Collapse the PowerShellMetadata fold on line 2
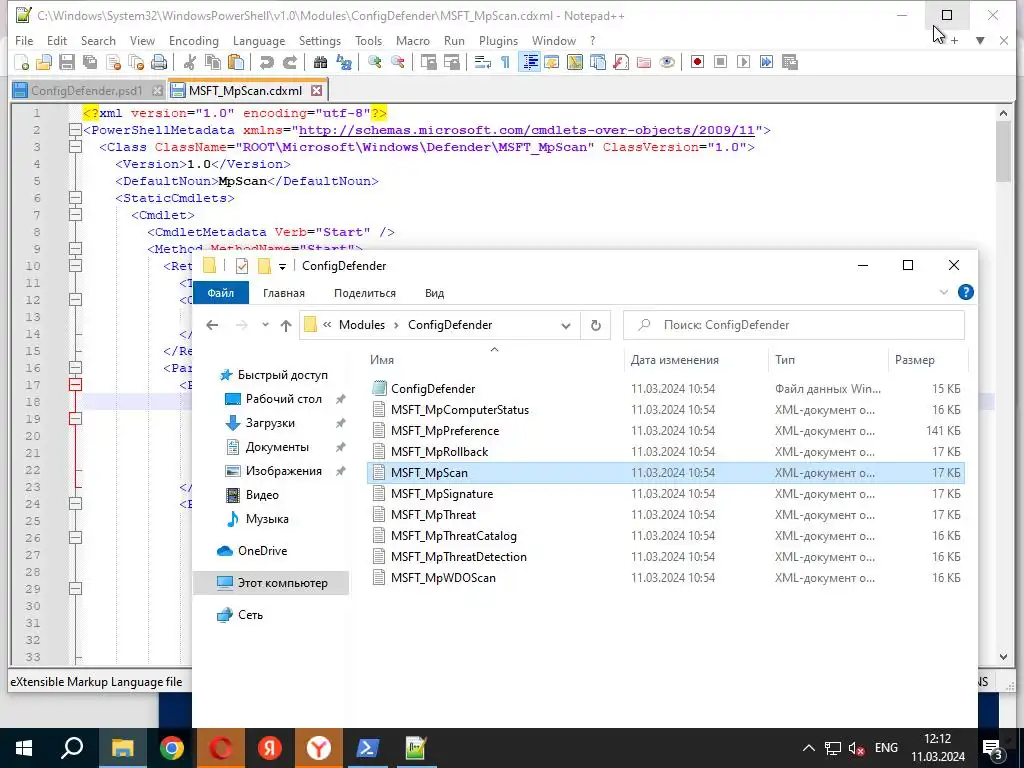1024x768 pixels. (75, 130)
